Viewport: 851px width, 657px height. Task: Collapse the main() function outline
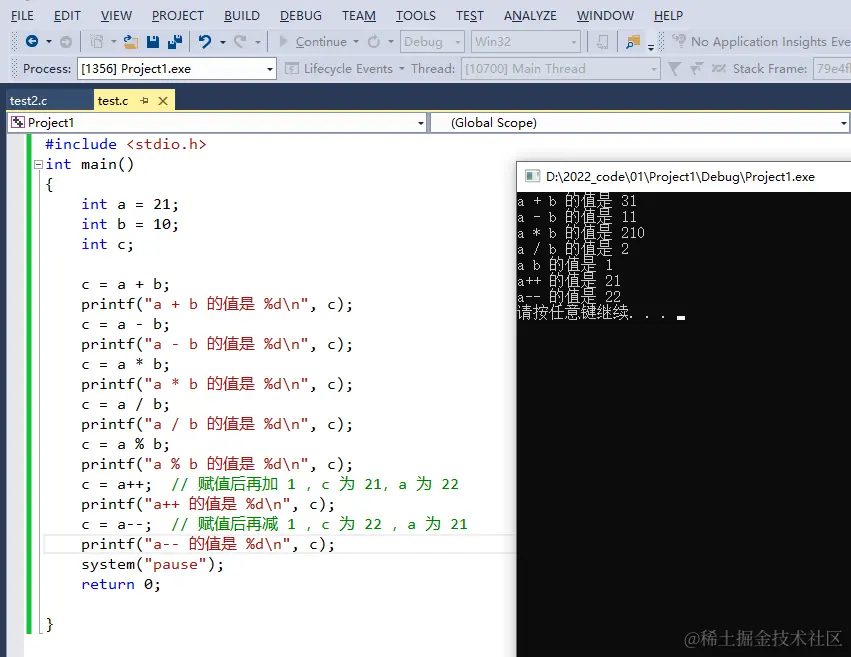[38, 164]
